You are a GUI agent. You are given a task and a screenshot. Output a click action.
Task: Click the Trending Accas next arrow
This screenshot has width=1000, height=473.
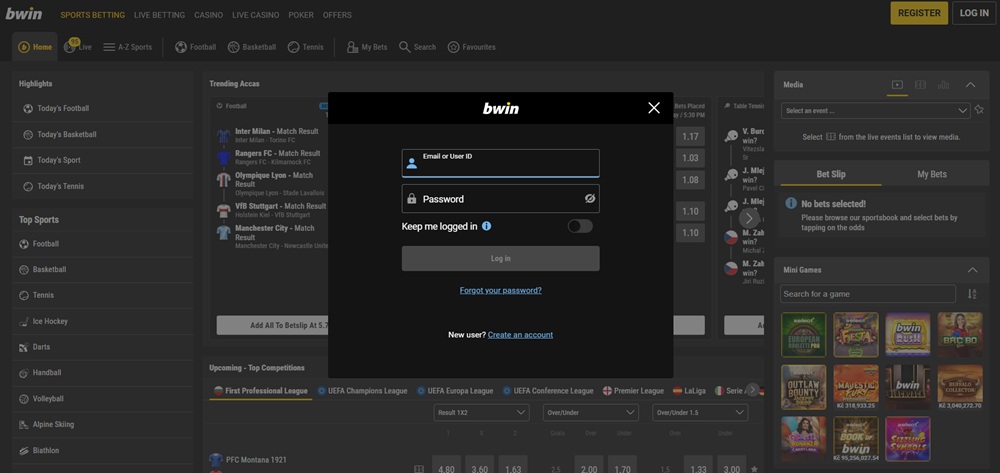(x=749, y=219)
